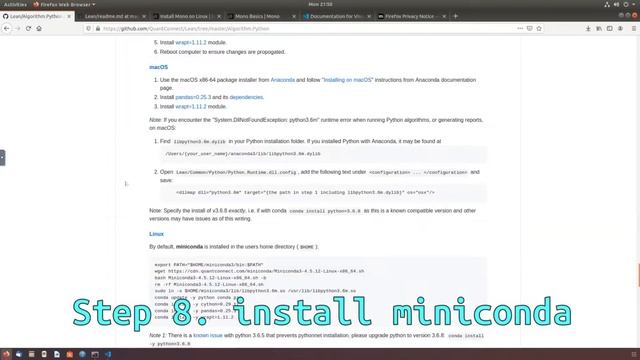Bookmark this page with the star
Screen dimensions: 640x360
(539, 29)
